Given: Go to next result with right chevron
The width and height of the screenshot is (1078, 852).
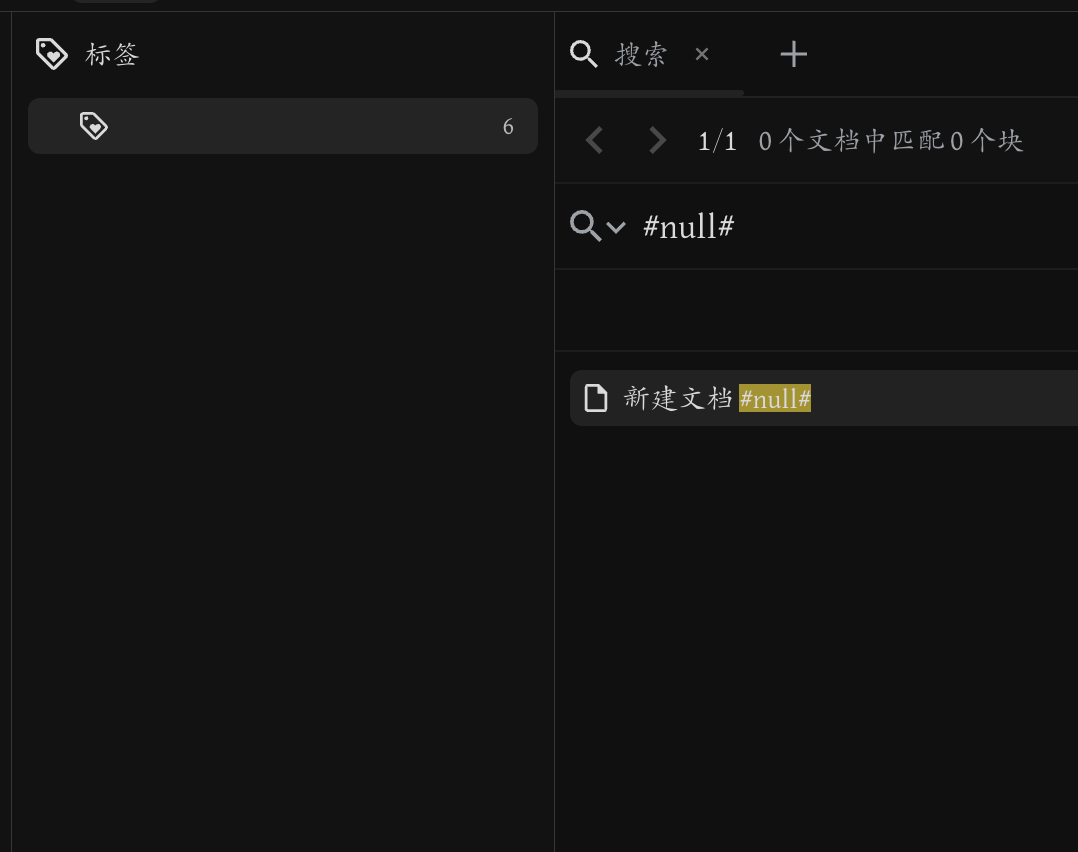Looking at the screenshot, I should pyautogui.click(x=657, y=140).
